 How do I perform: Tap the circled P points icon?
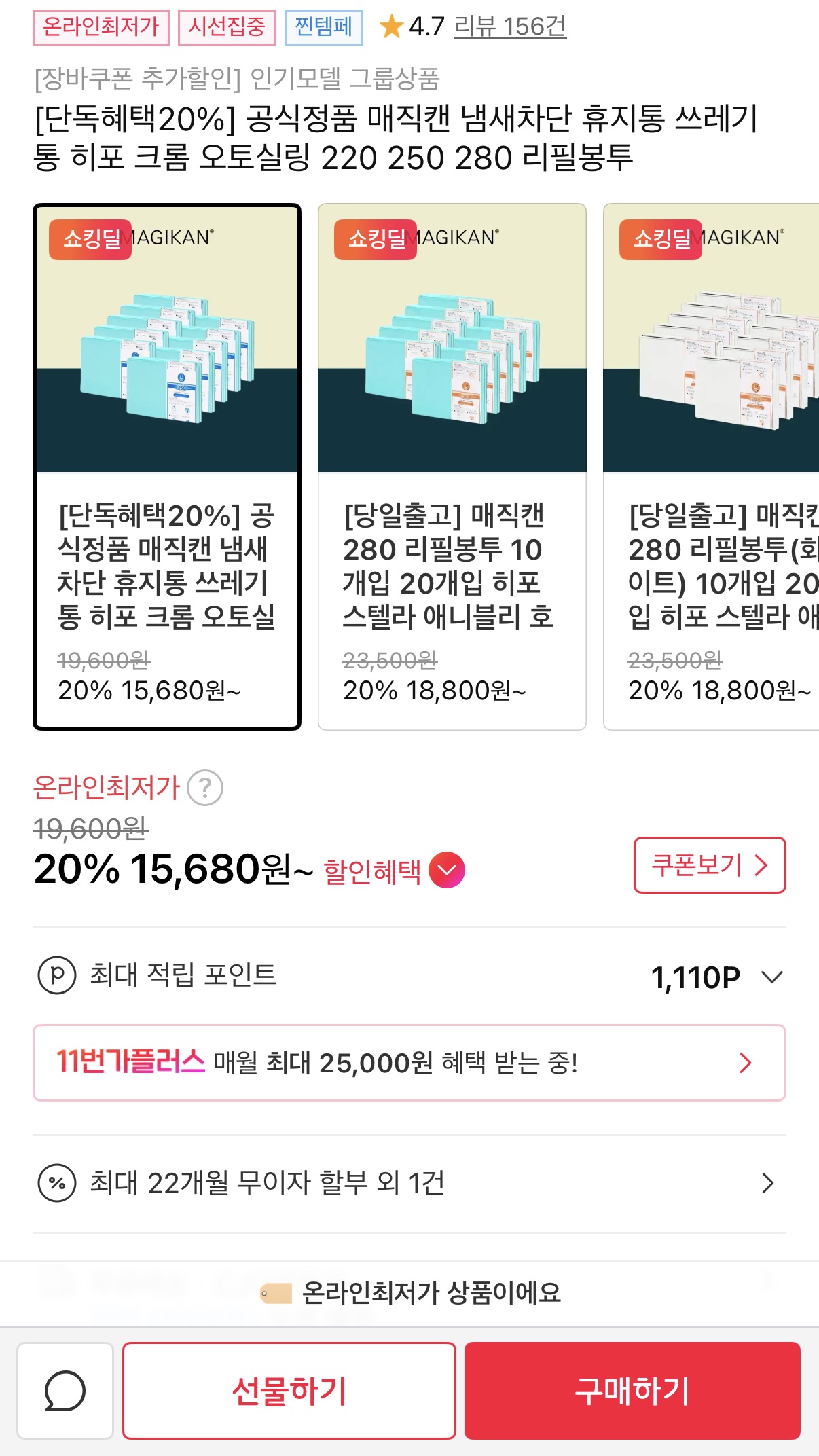coord(57,975)
